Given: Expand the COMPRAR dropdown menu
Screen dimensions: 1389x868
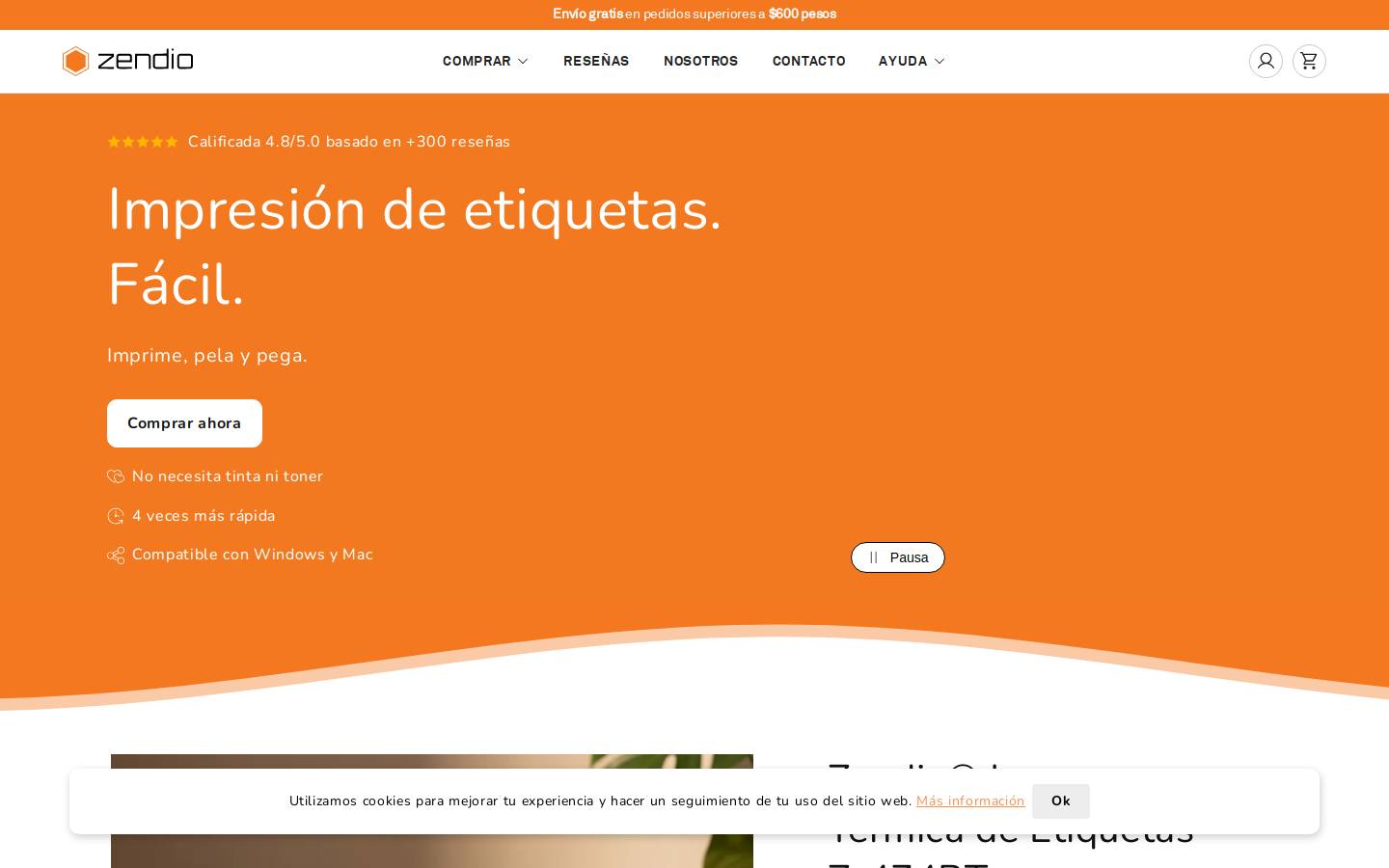Looking at the screenshot, I should 485,61.
